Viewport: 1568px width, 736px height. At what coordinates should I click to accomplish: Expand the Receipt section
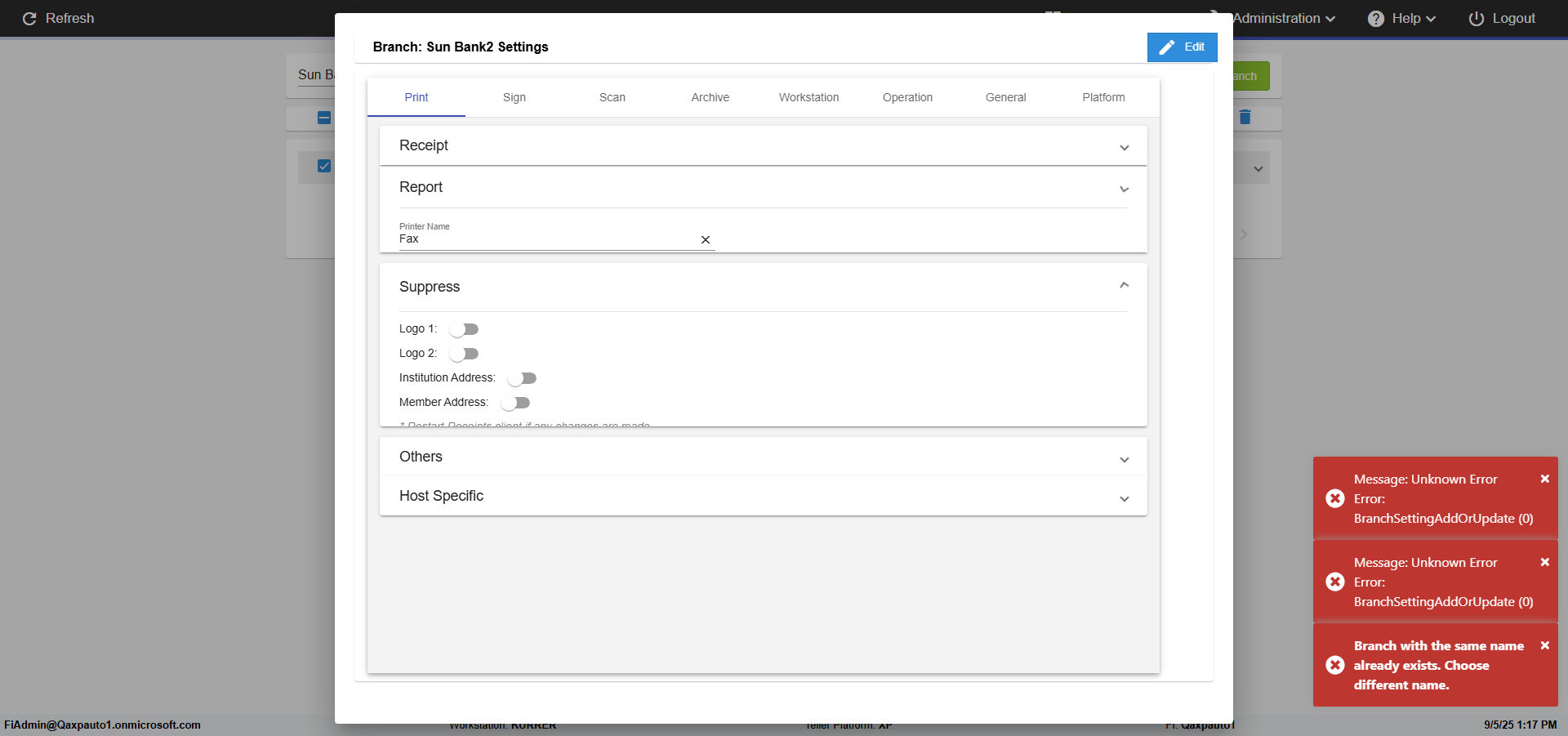click(1124, 148)
